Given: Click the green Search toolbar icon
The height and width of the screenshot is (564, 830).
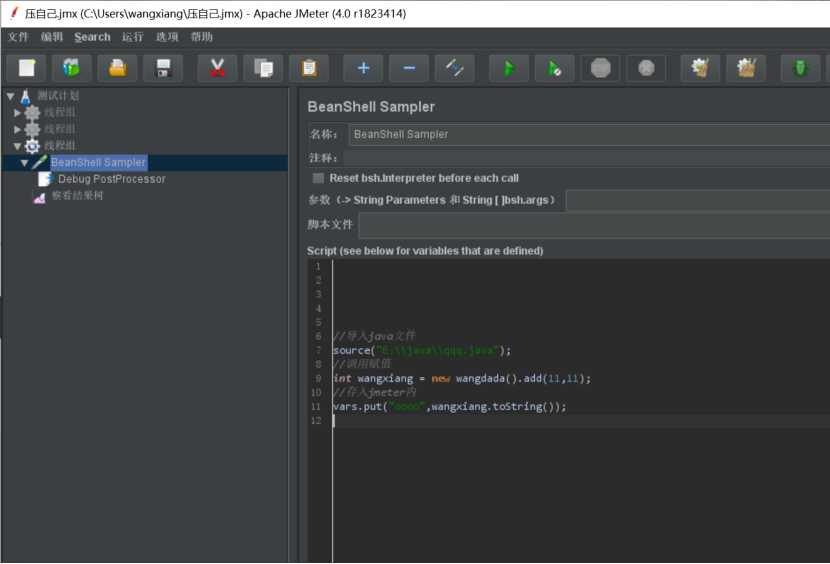Looking at the screenshot, I should (800, 68).
